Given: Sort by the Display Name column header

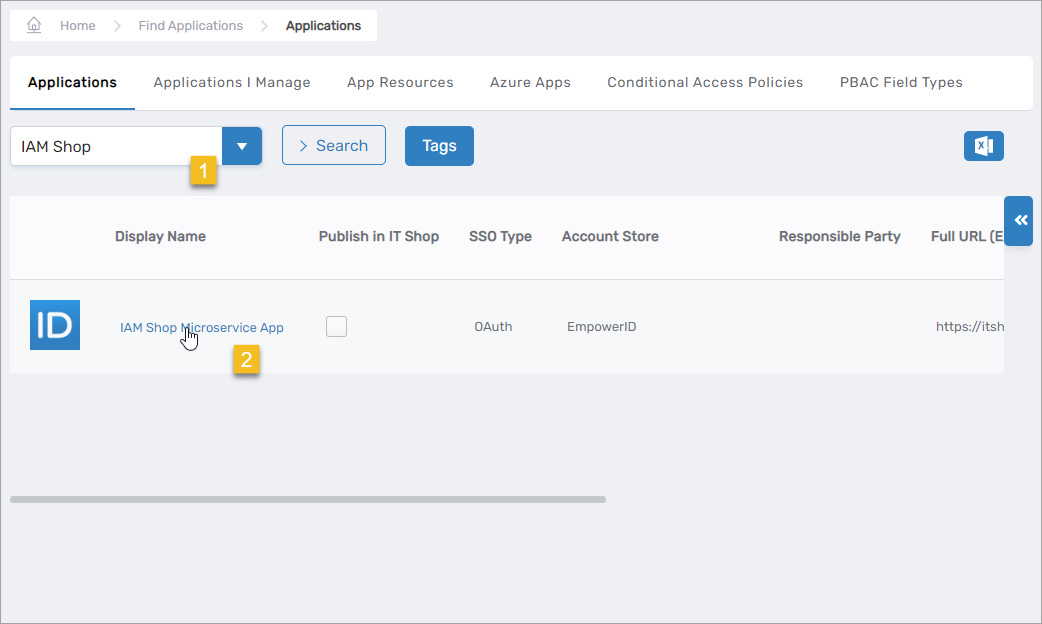Looking at the screenshot, I should tap(160, 236).
